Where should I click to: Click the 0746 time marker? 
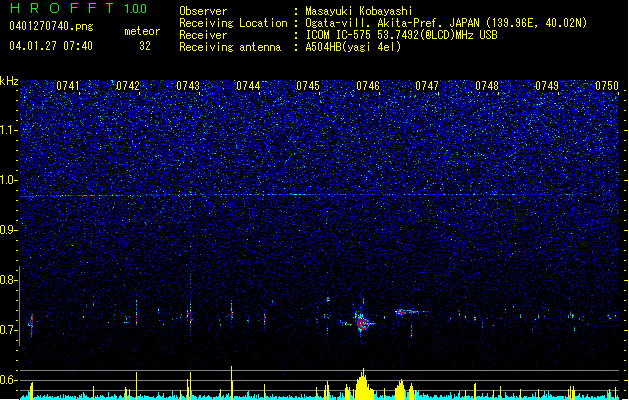coord(368,86)
